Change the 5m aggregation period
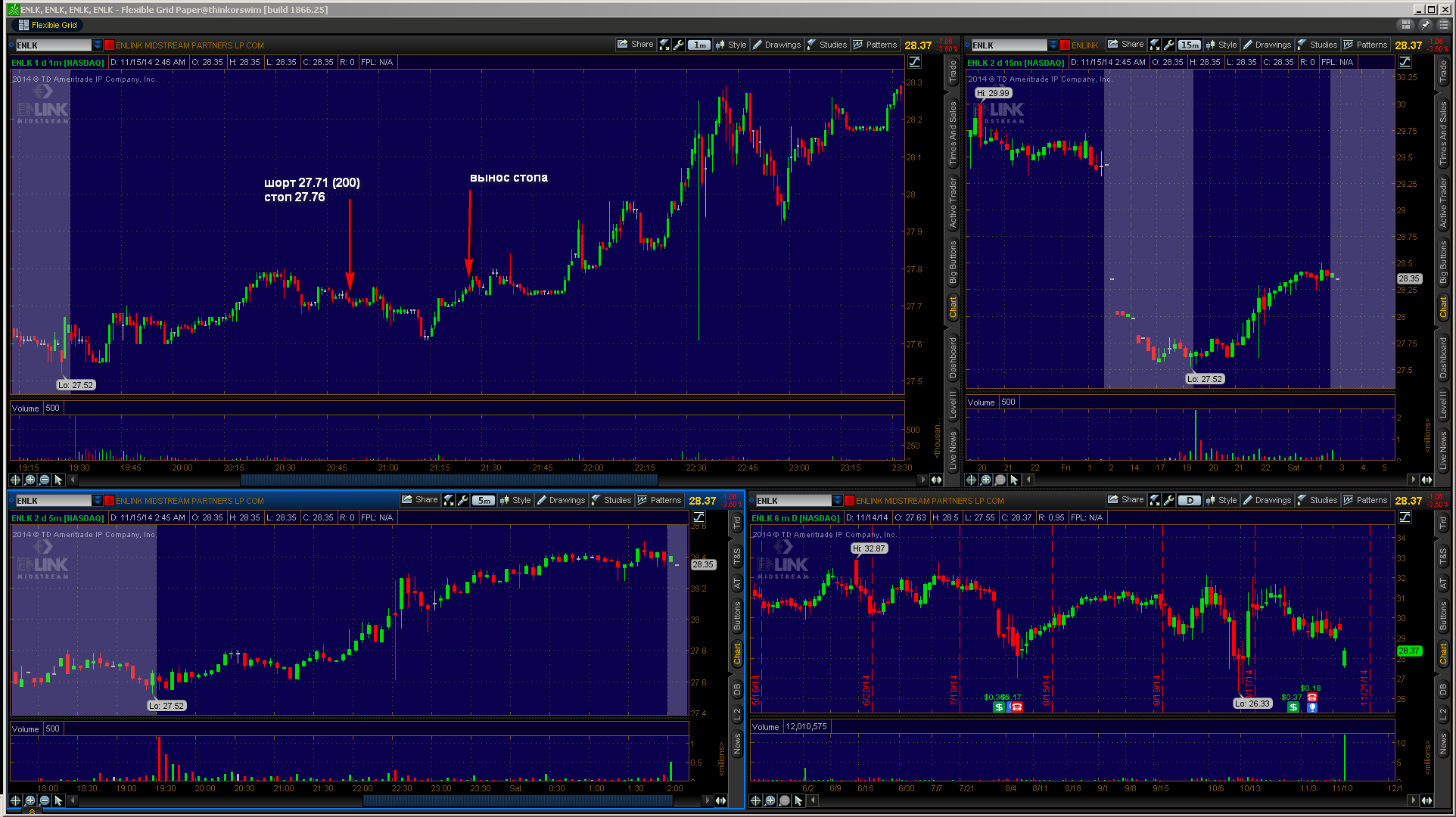 (x=484, y=500)
